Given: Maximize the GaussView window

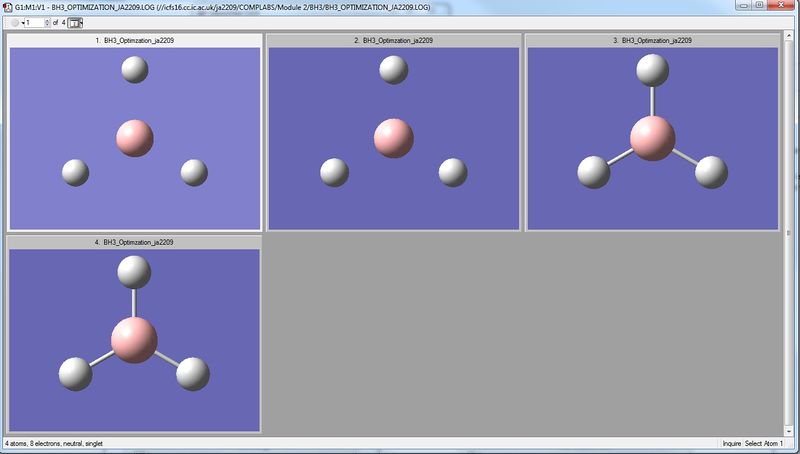Looking at the screenshot, I should pyautogui.click(x=759, y=5).
